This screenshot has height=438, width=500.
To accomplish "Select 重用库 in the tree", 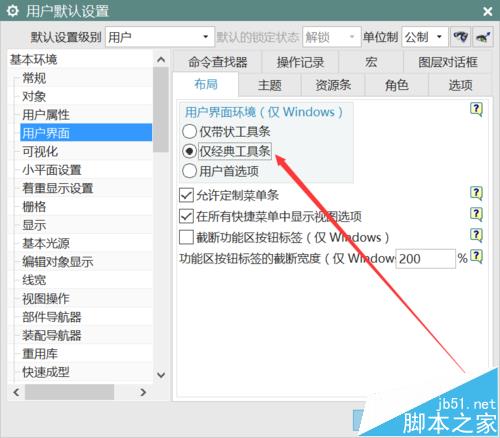I will pos(40,353).
